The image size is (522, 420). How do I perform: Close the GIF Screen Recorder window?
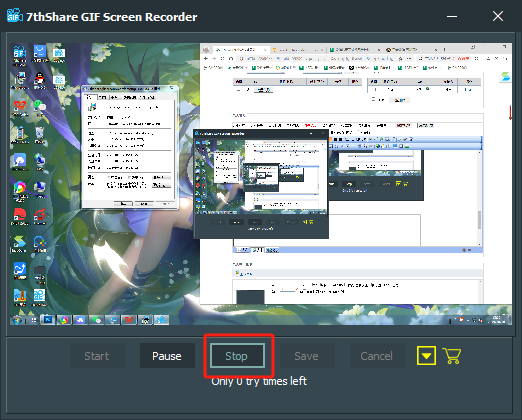pos(498,16)
